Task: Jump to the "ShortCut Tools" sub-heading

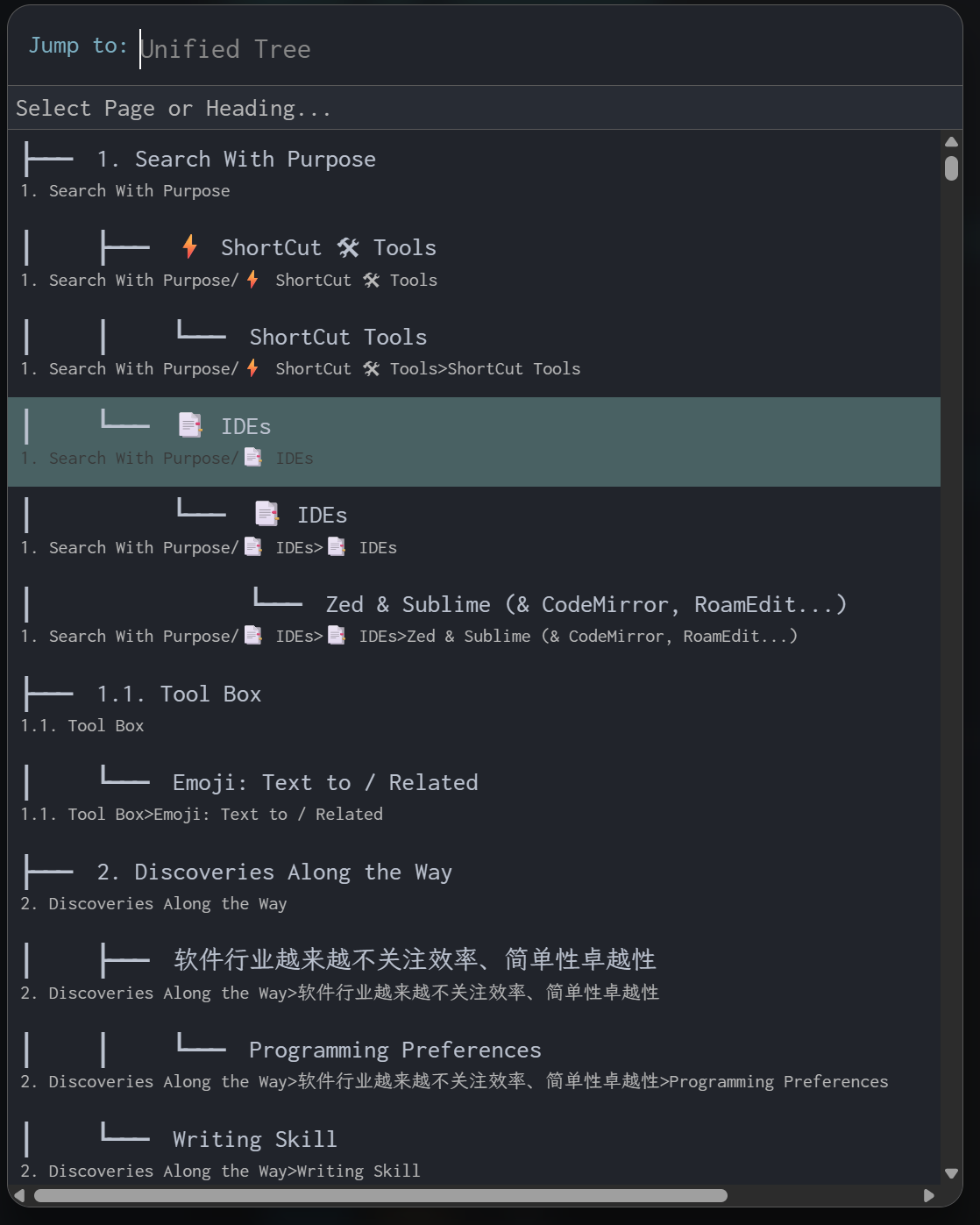Action: click(338, 338)
